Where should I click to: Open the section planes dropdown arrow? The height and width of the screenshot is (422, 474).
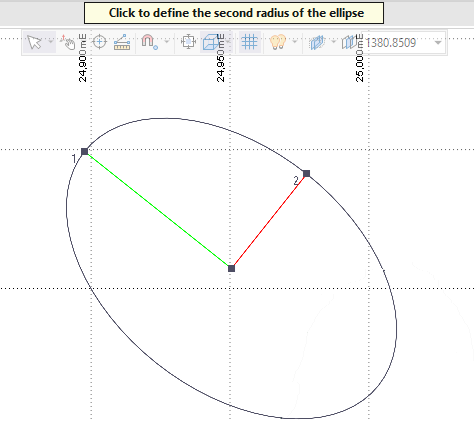(x=334, y=42)
